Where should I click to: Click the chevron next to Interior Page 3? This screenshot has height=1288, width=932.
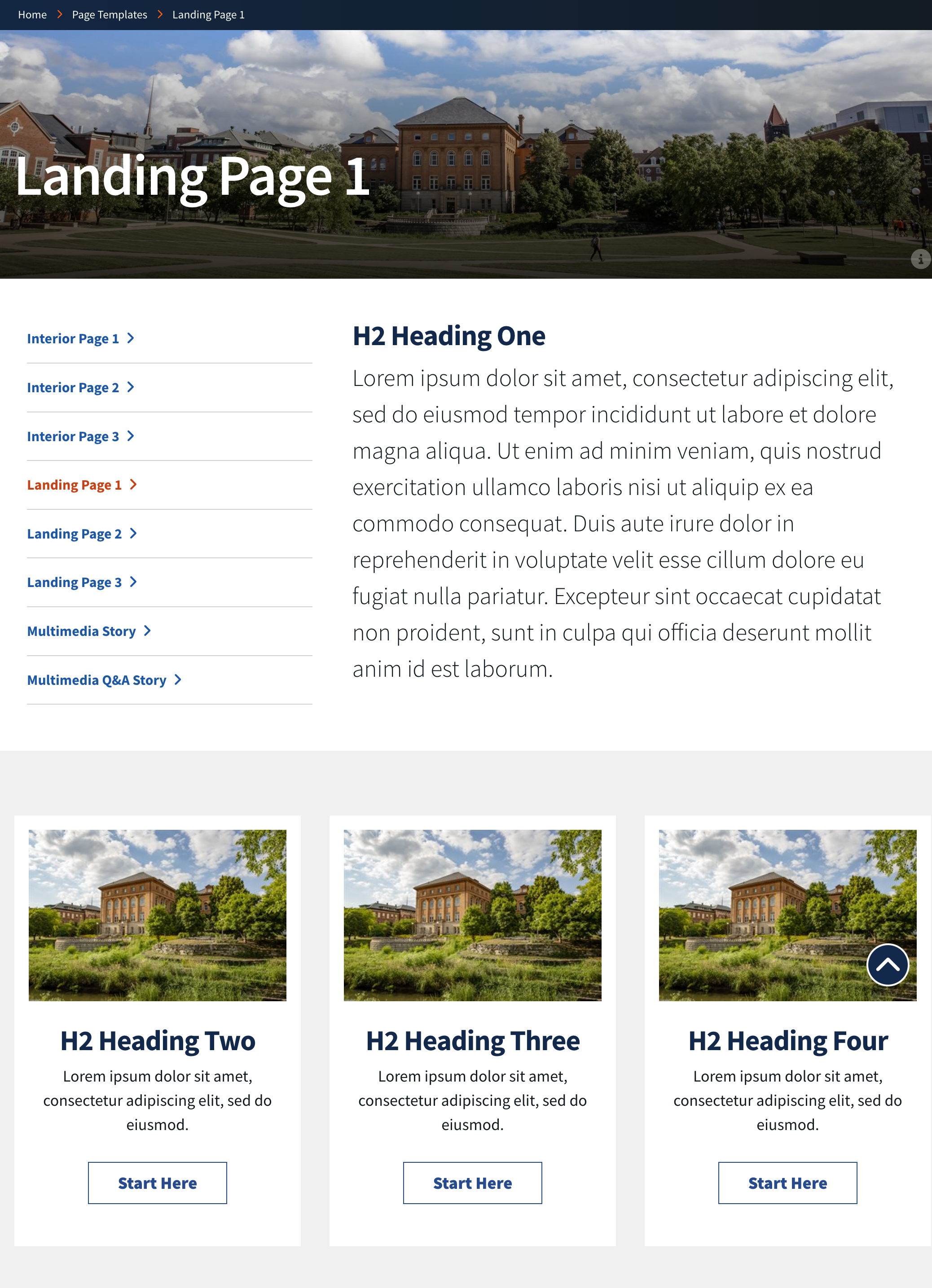pyautogui.click(x=131, y=435)
